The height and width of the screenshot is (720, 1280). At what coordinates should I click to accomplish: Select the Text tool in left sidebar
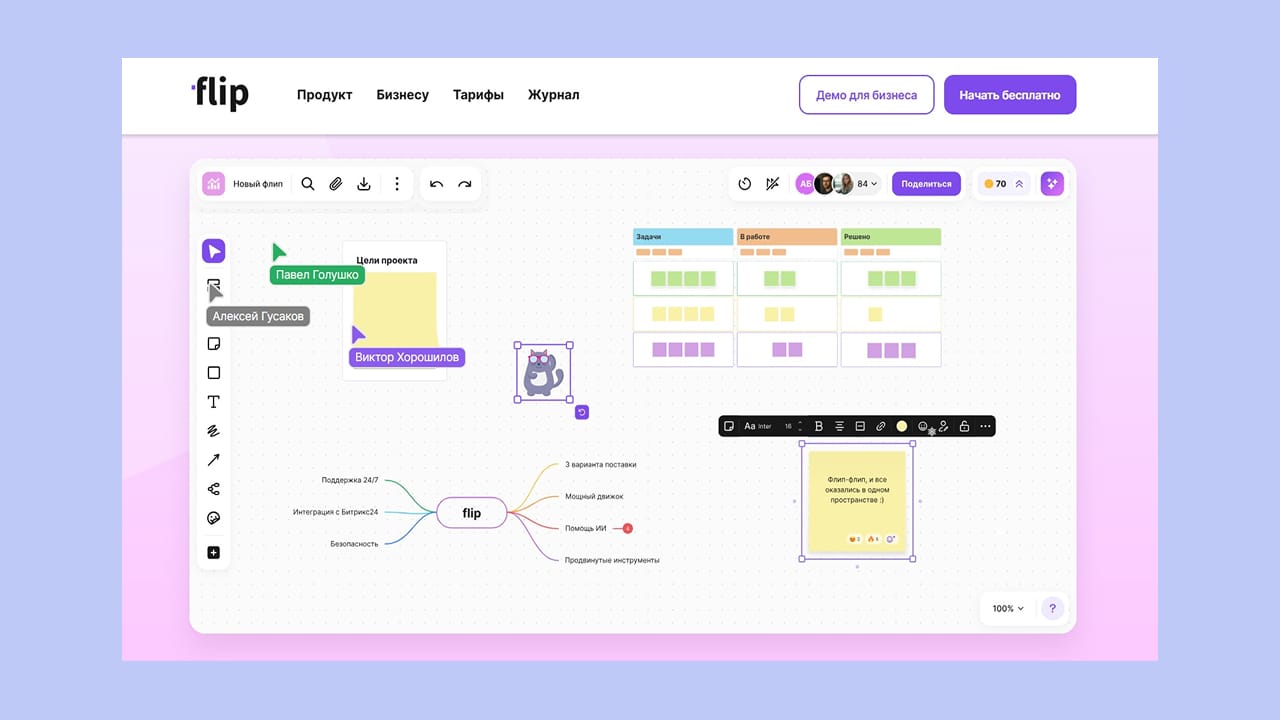point(213,402)
